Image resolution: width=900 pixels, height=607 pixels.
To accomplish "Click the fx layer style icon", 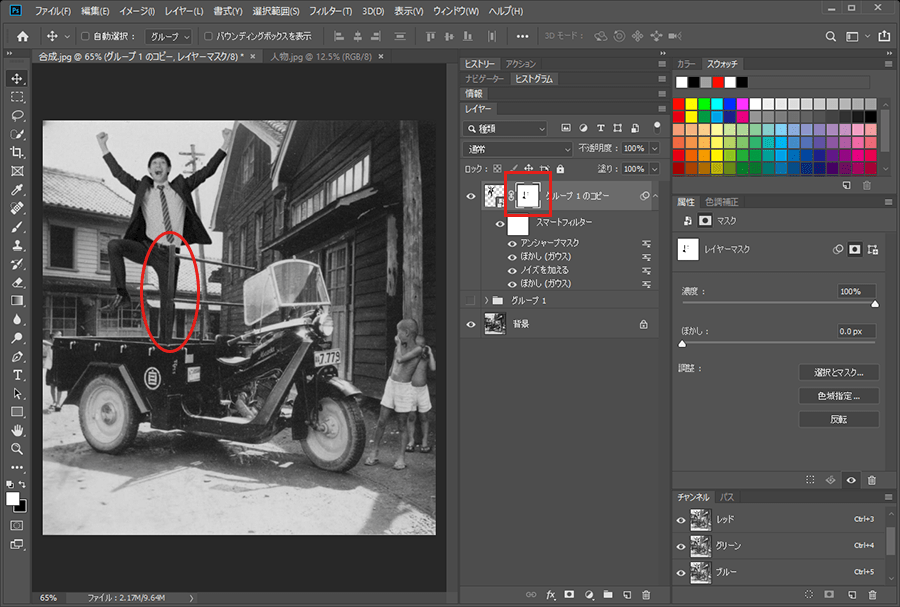I will [x=551, y=595].
